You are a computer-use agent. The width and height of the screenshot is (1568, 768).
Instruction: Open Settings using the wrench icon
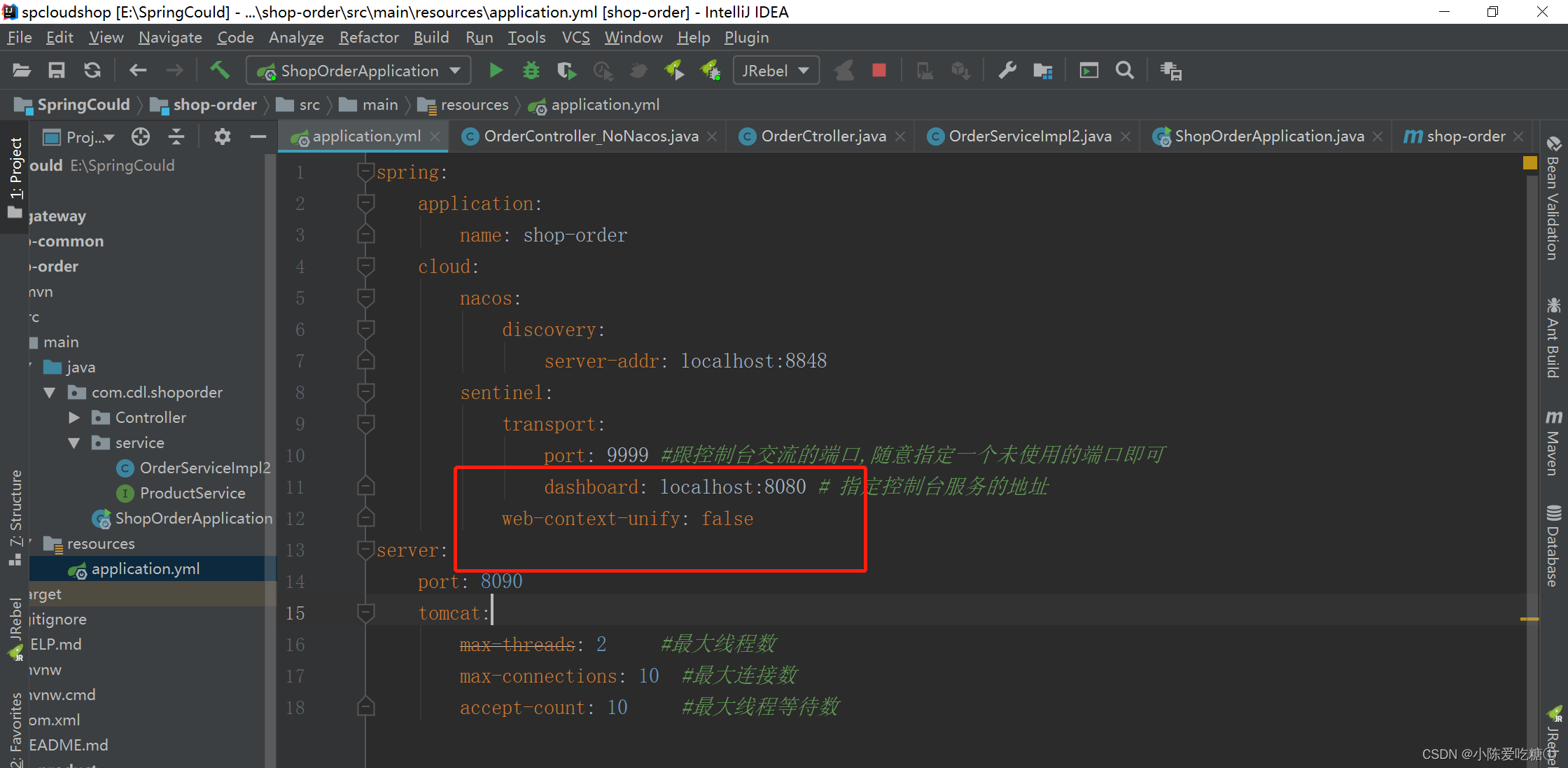tap(1007, 71)
